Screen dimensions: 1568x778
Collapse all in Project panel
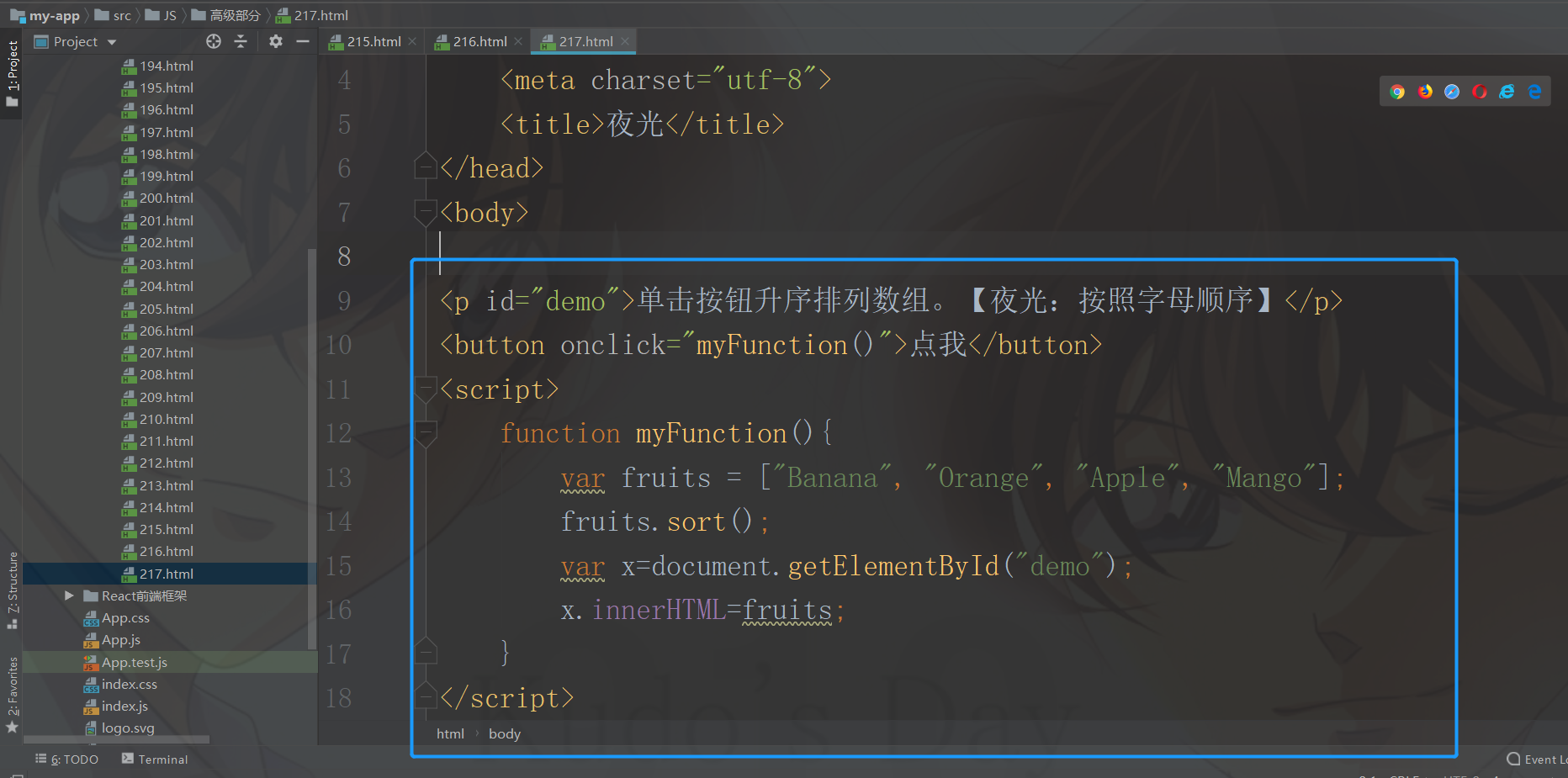click(x=241, y=41)
